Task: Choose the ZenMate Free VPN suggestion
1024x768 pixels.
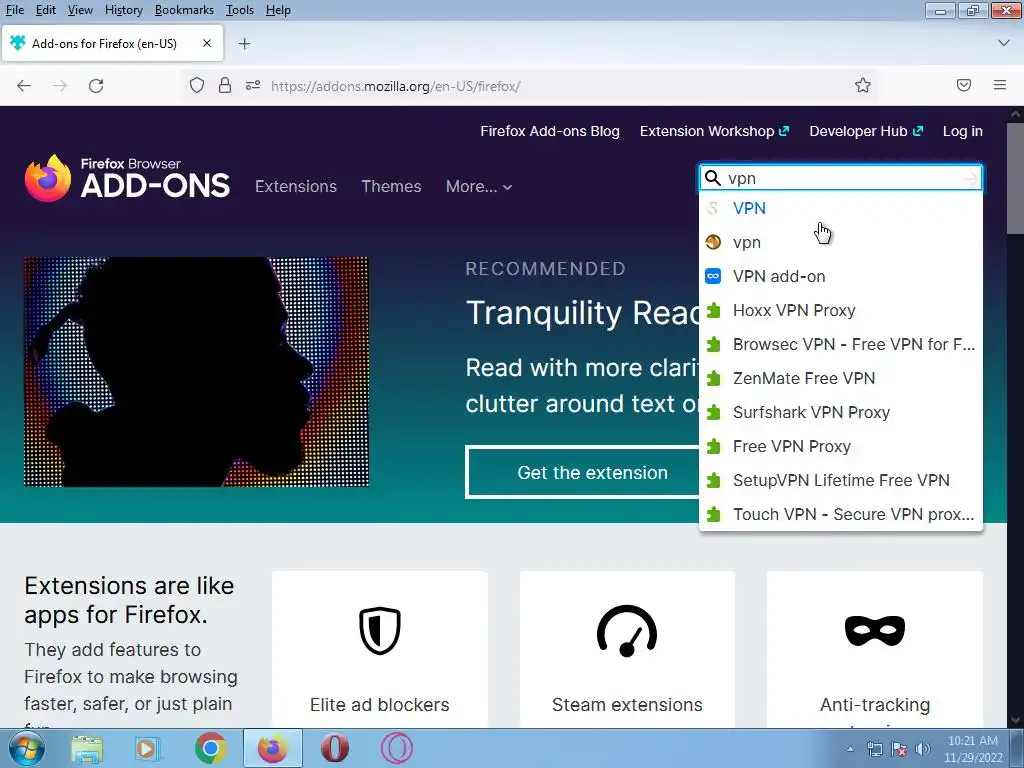Action: [x=840, y=378]
